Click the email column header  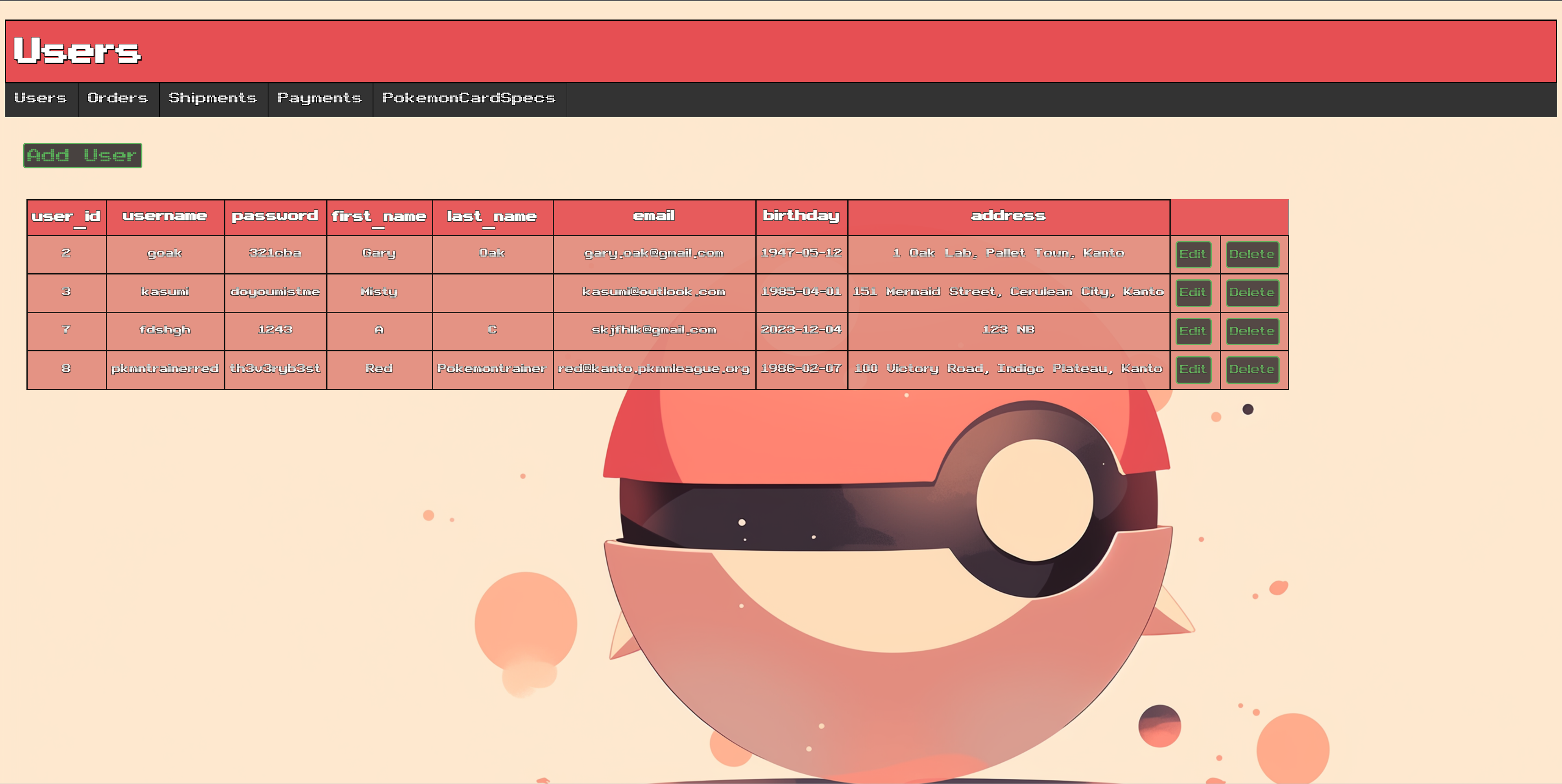(654, 217)
